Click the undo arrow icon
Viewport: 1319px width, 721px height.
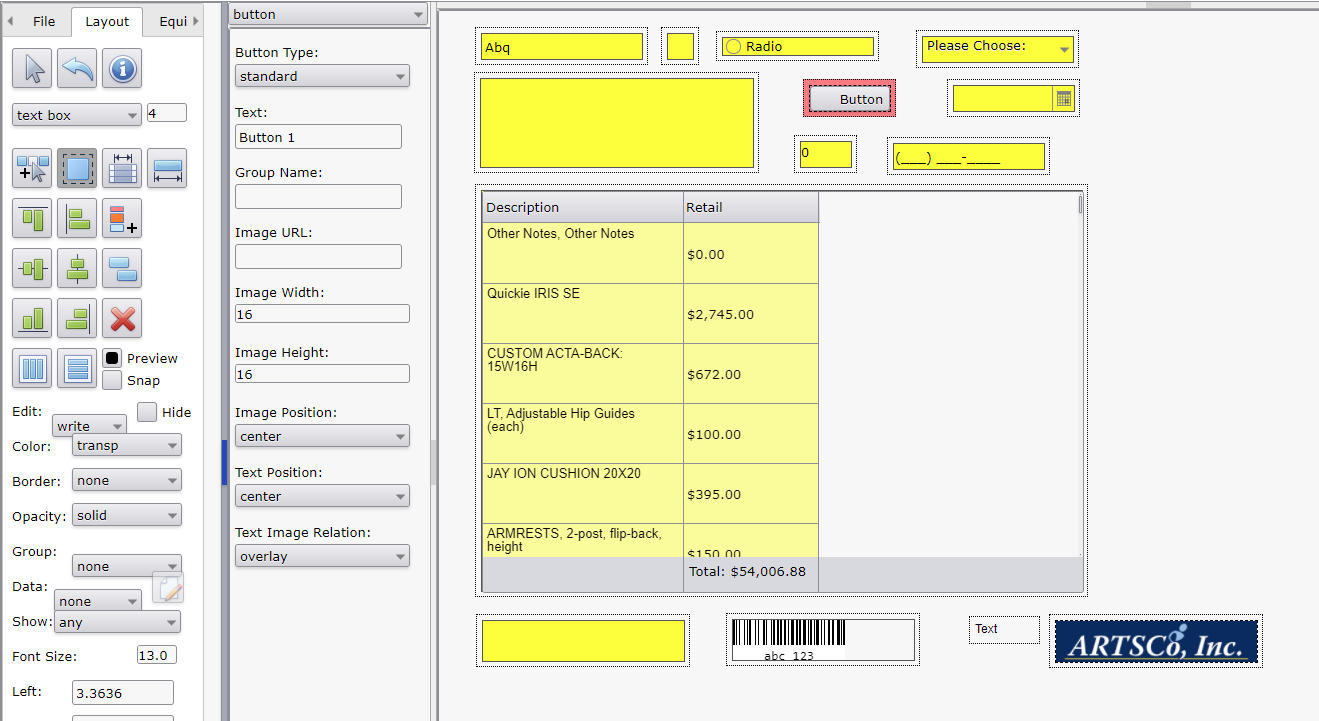click(77, 68)
